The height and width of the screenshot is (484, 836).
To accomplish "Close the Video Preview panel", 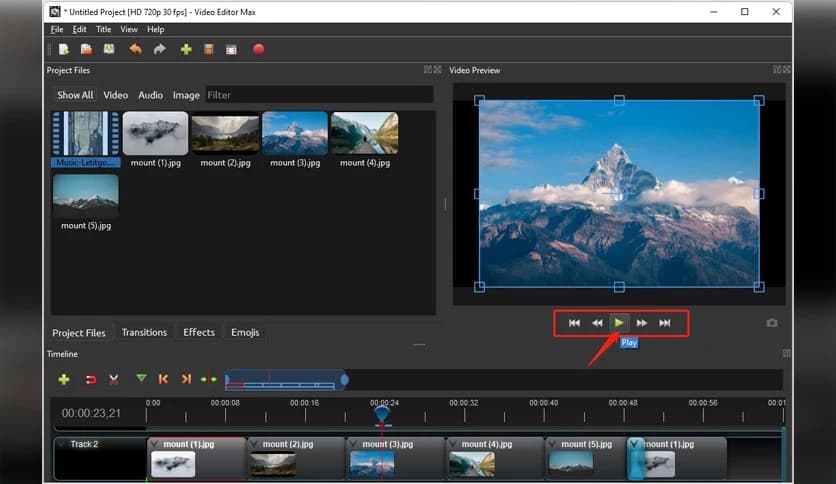I will tap(787, 70).
